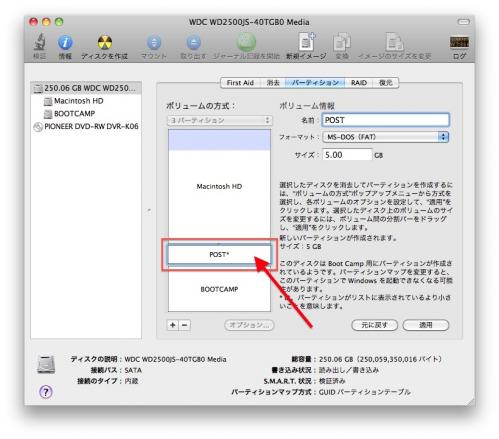Screen dimensions: 499x439
Task: Click the SATA connection bus value
Action: [133, 370]
